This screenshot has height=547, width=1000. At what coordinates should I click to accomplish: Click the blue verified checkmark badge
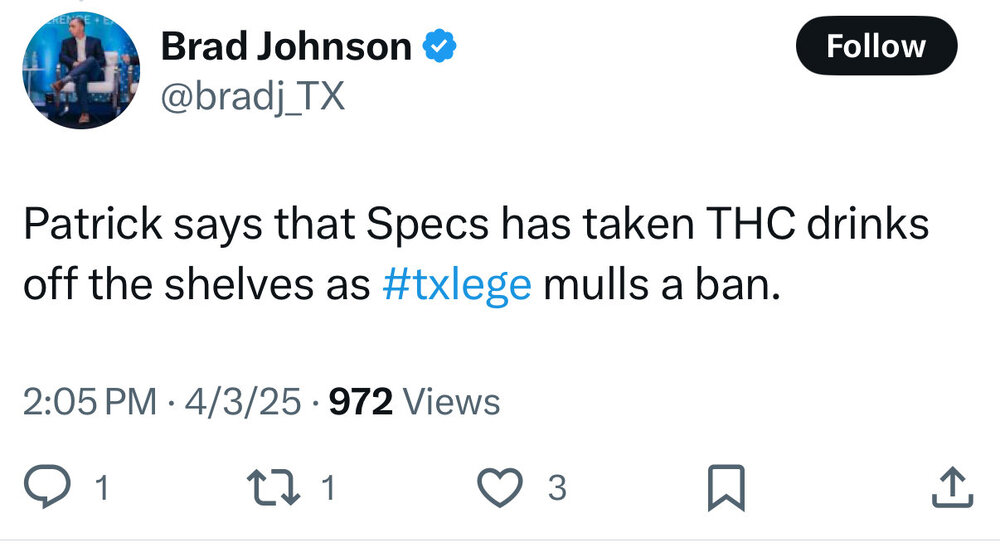coord(441,46)
